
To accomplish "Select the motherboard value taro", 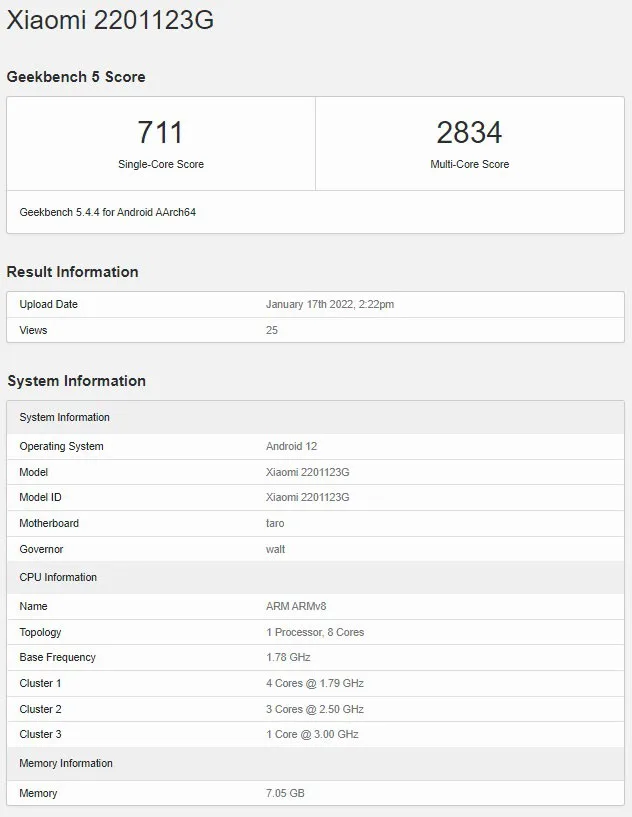I will tap(275, 523).
